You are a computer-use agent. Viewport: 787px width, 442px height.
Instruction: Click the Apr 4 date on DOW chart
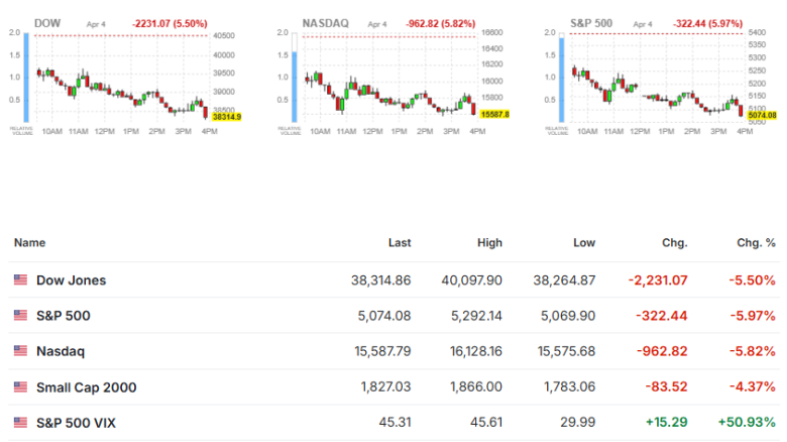(x=96, y=24)
